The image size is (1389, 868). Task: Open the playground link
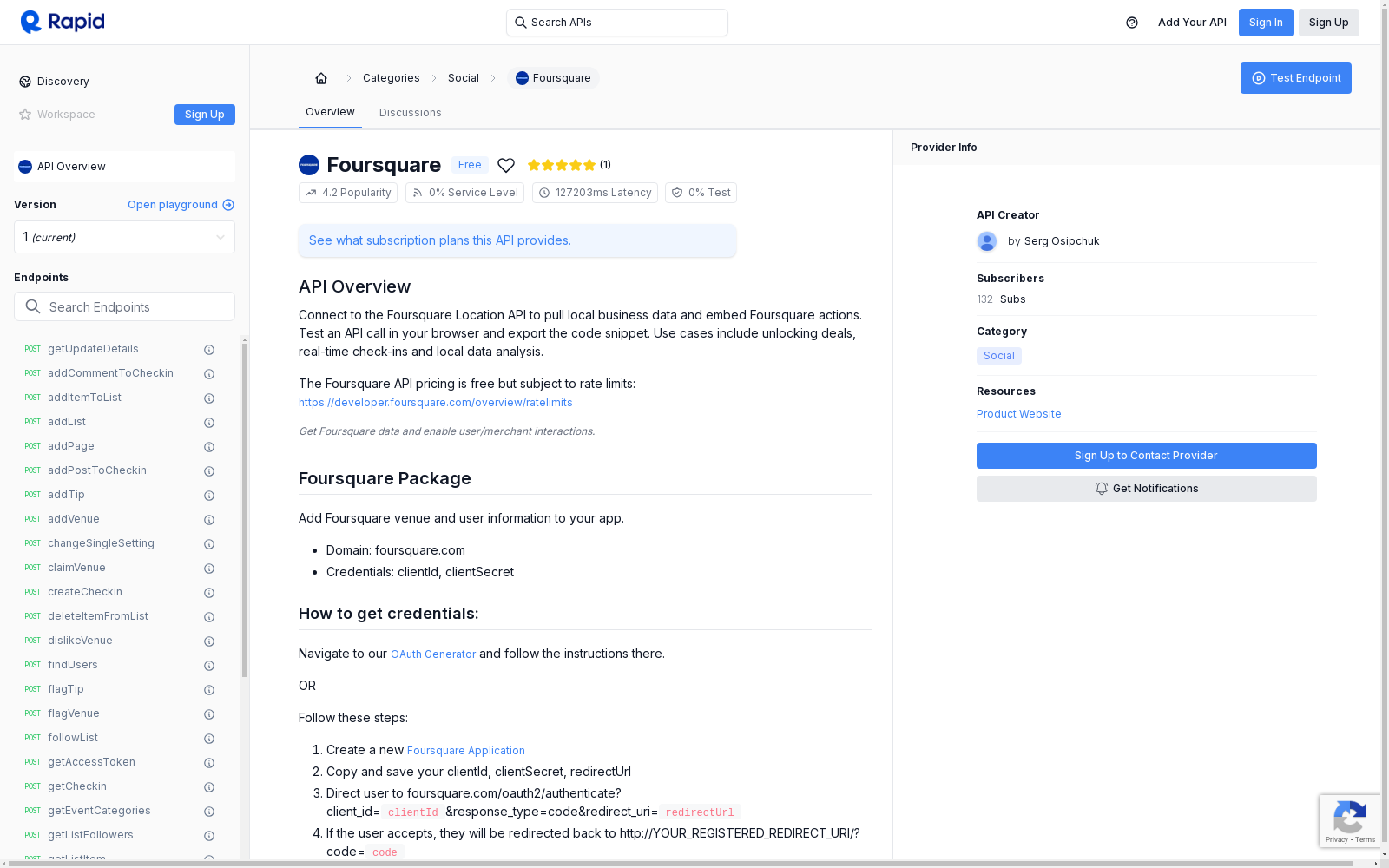(x=181, y=205)
